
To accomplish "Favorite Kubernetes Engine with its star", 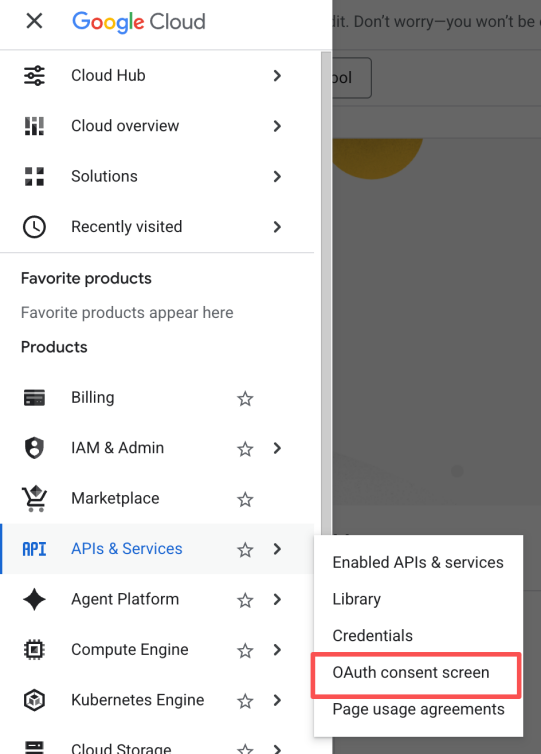I will [x=245, y=701].
